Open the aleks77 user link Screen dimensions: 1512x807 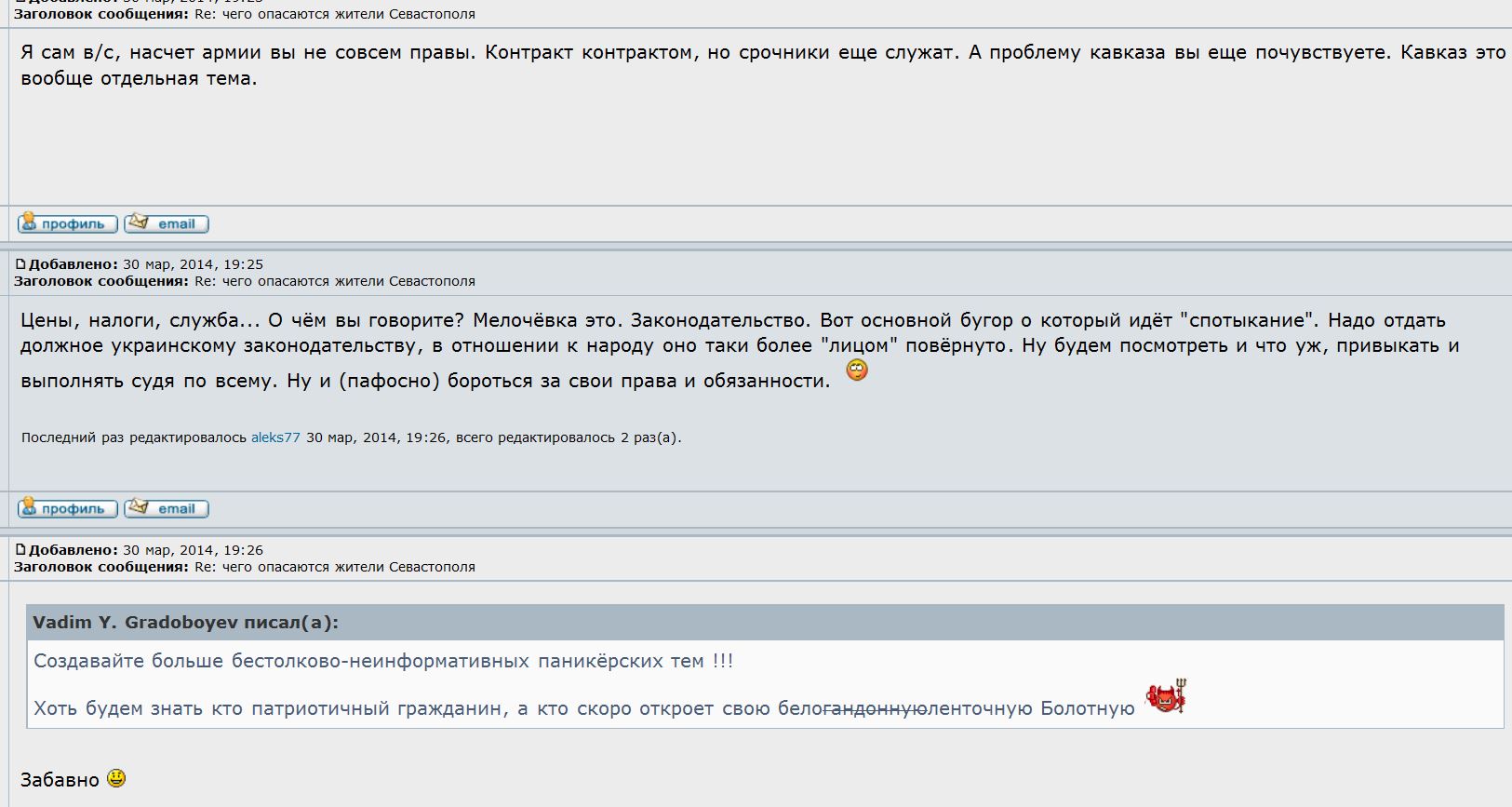click(275, 437)
